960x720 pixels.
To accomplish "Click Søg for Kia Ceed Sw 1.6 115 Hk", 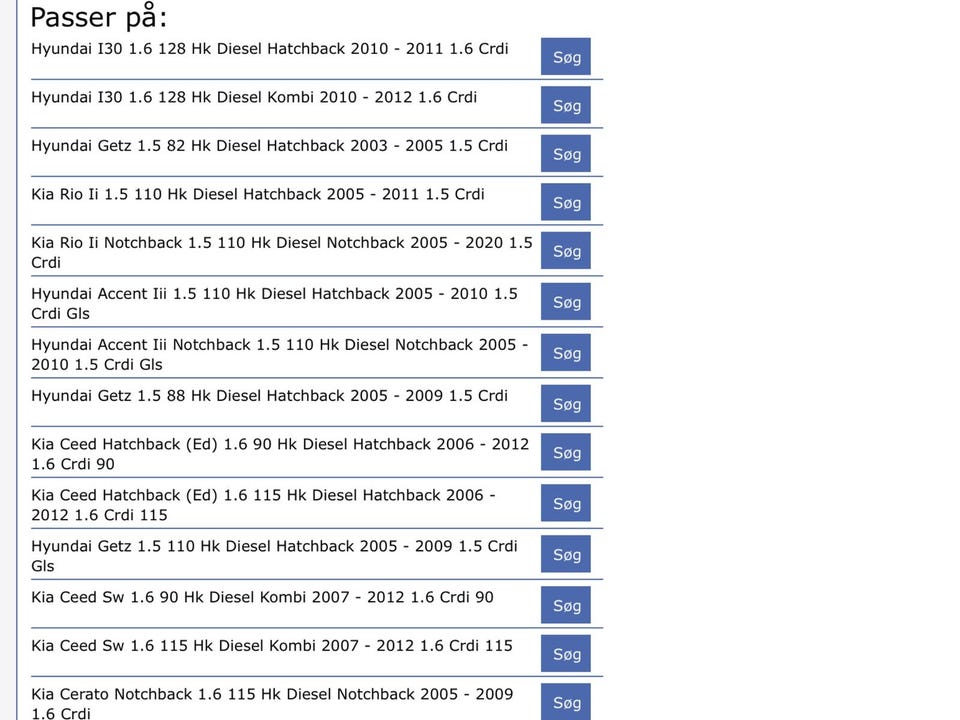I will pyautogui.click(x=566, y=653).
